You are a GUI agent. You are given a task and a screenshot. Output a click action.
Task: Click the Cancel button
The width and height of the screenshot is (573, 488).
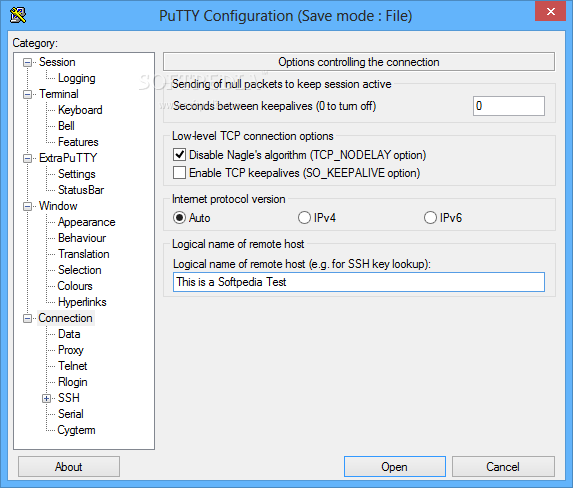point(503,467)
